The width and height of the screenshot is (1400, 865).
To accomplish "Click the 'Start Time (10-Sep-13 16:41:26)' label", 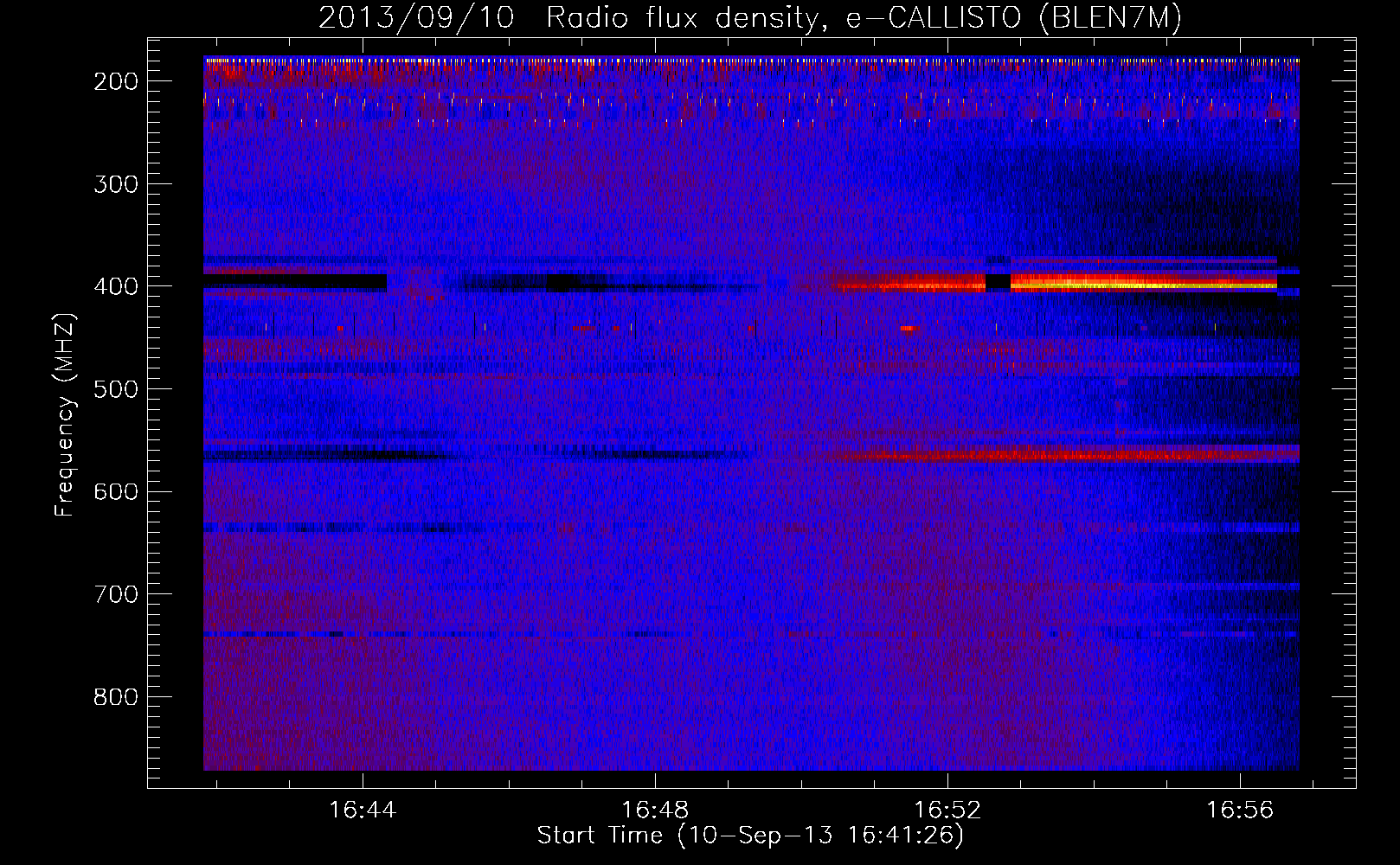I will (750, 835).
